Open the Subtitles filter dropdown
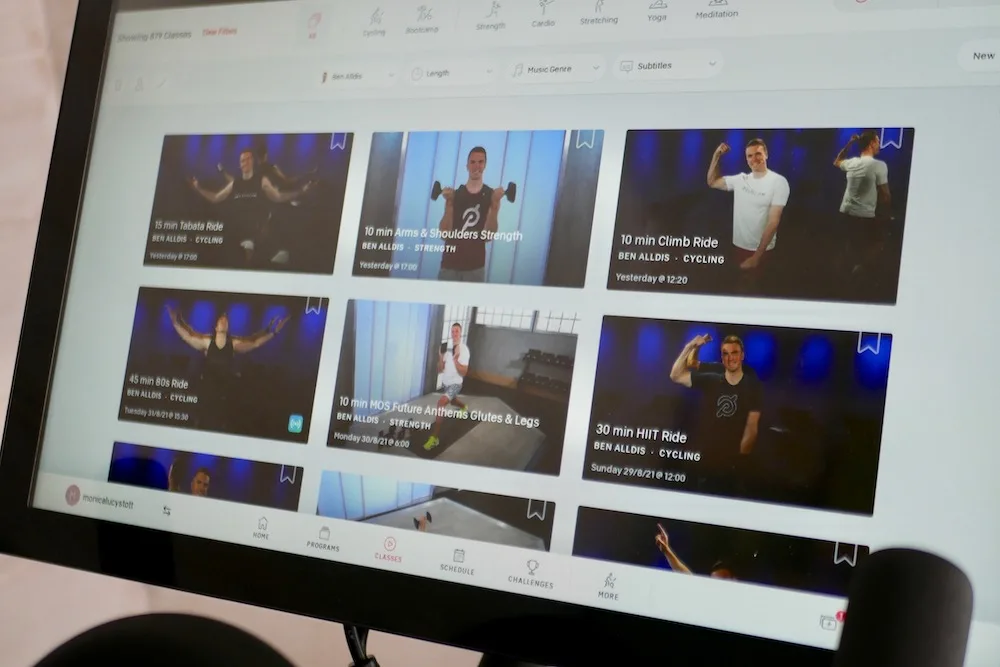Image resolution: width=1000 pixels, height=667 pixels. pyautogui.click(x=668, y=65)
